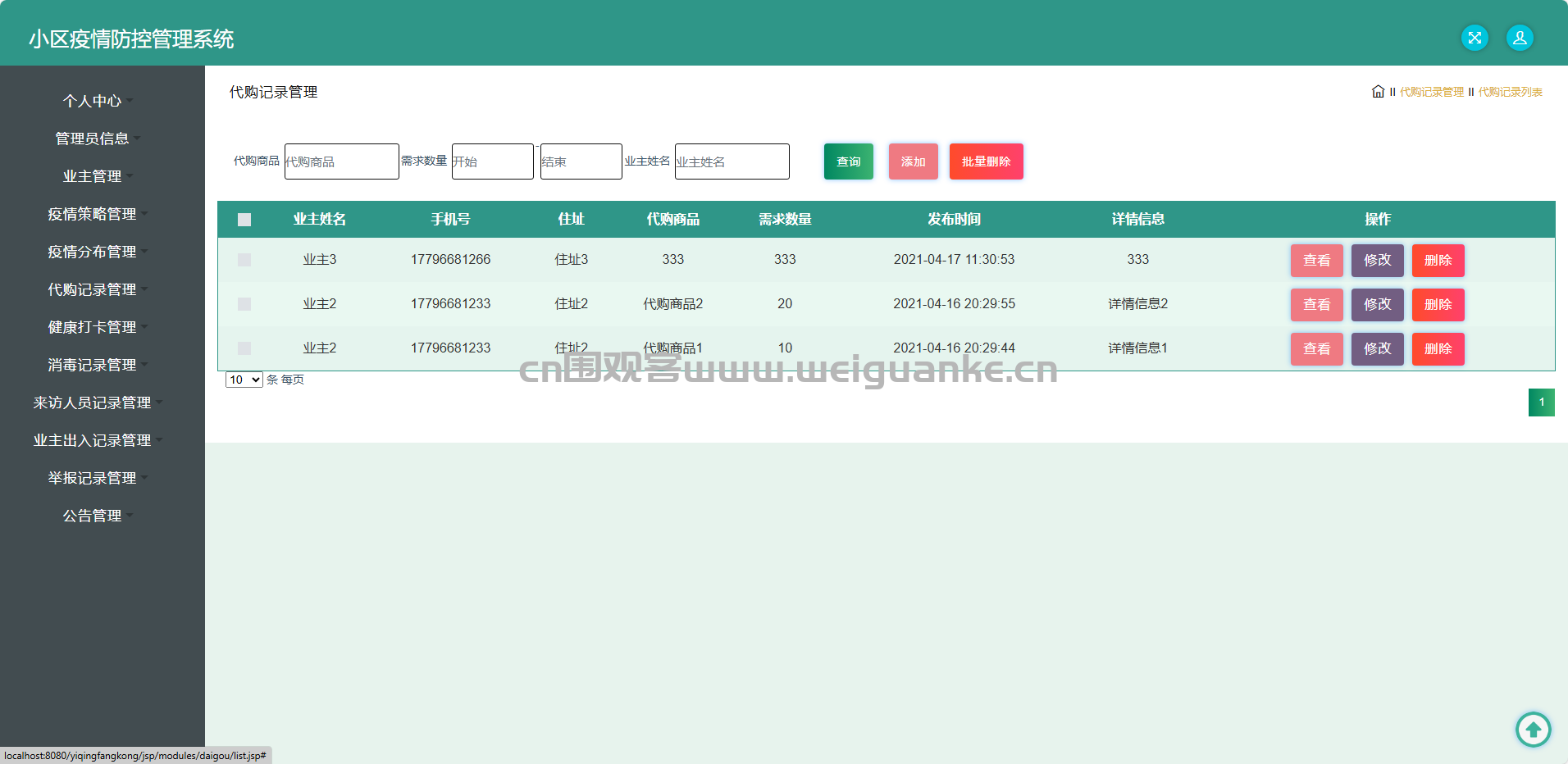Image resolution: width=1568 pixels, height=764 pixels.
Task: Click the 详情信息 column header
Action: click(x=1138, y=219)
